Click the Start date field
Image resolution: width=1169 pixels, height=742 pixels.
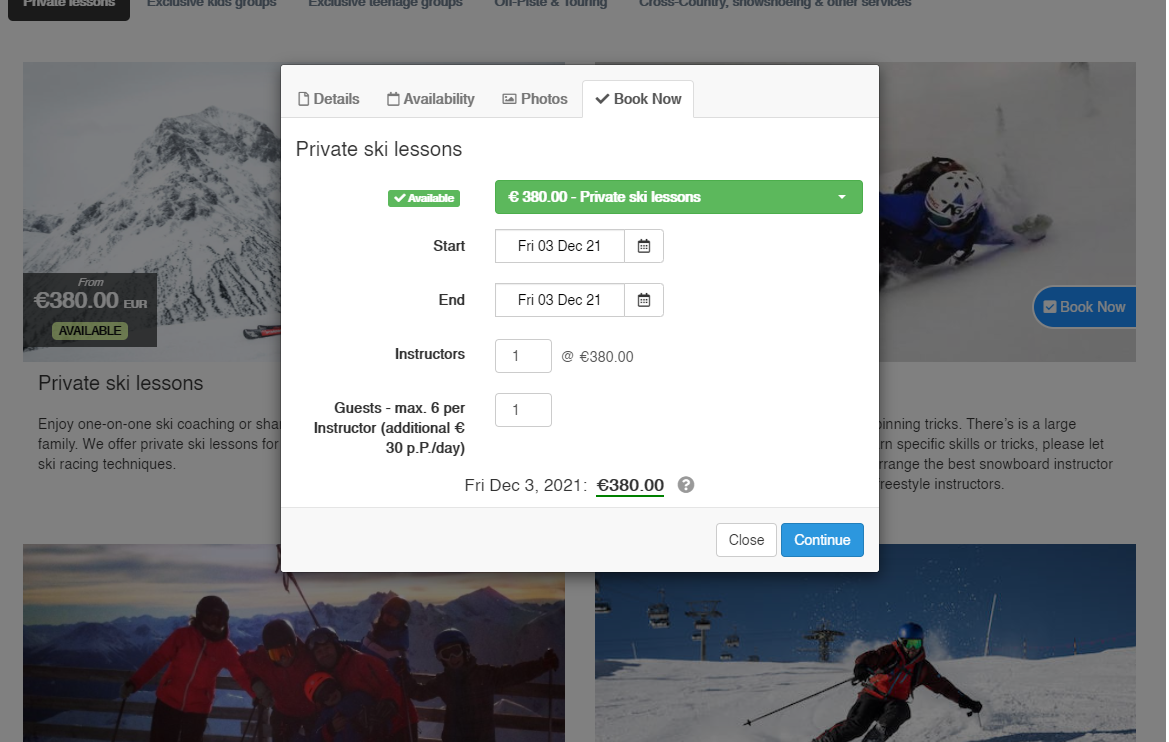560,246
